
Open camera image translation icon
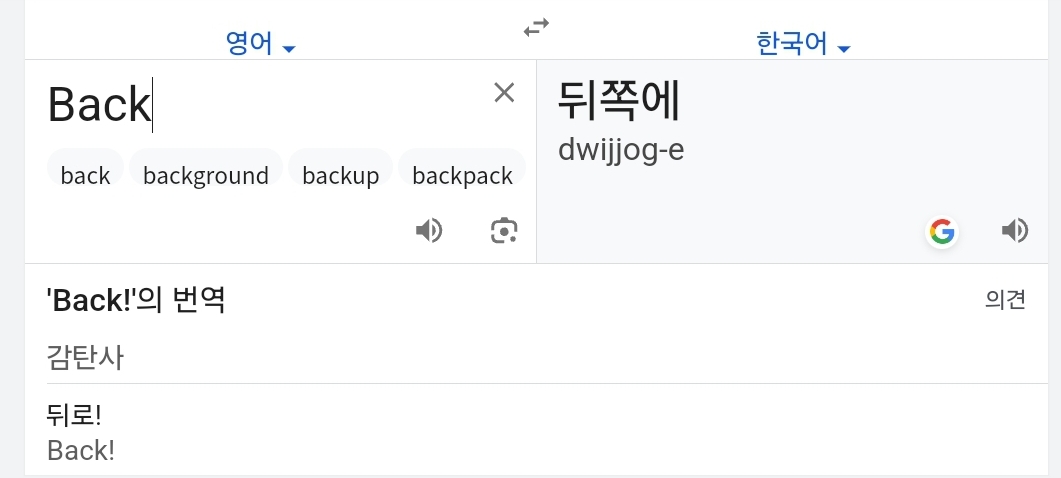coord(504,231)
